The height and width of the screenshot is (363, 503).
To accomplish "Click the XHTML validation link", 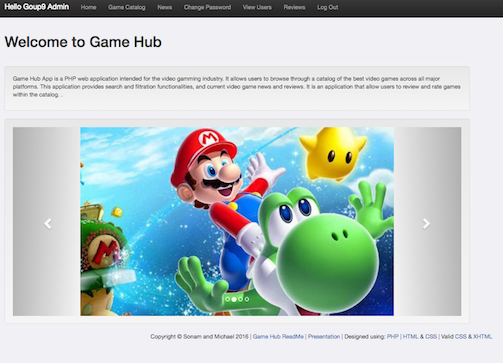I will click(x=483, y=337).
